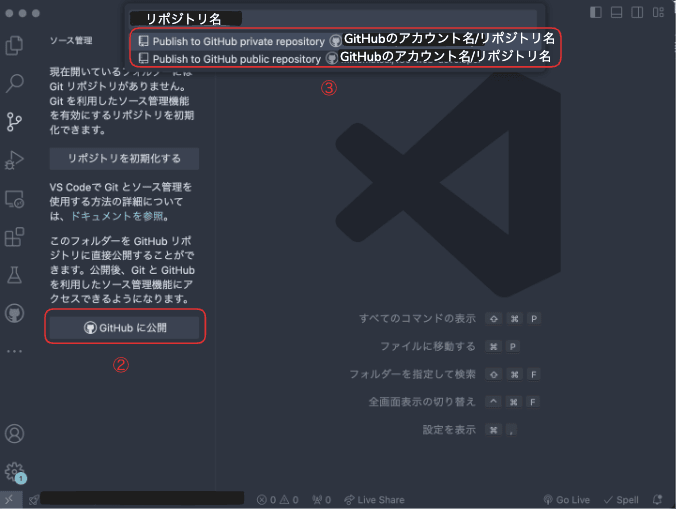Click the 設定を表示 shortcut hint
The height and width of the screenshot is (510, 677).
pos(449,430)
